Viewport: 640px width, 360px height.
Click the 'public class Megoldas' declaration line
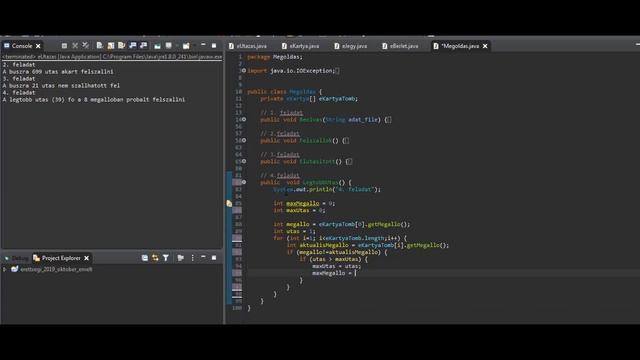click(x=284, y=91)
